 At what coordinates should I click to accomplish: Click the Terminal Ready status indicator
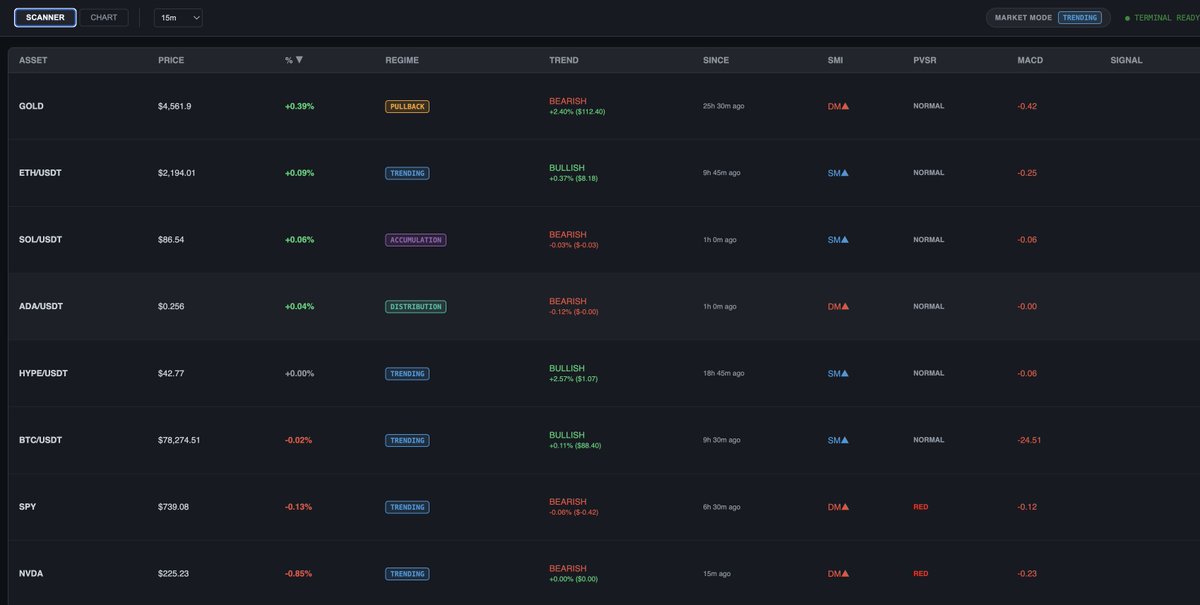(x=1162, y=18)
